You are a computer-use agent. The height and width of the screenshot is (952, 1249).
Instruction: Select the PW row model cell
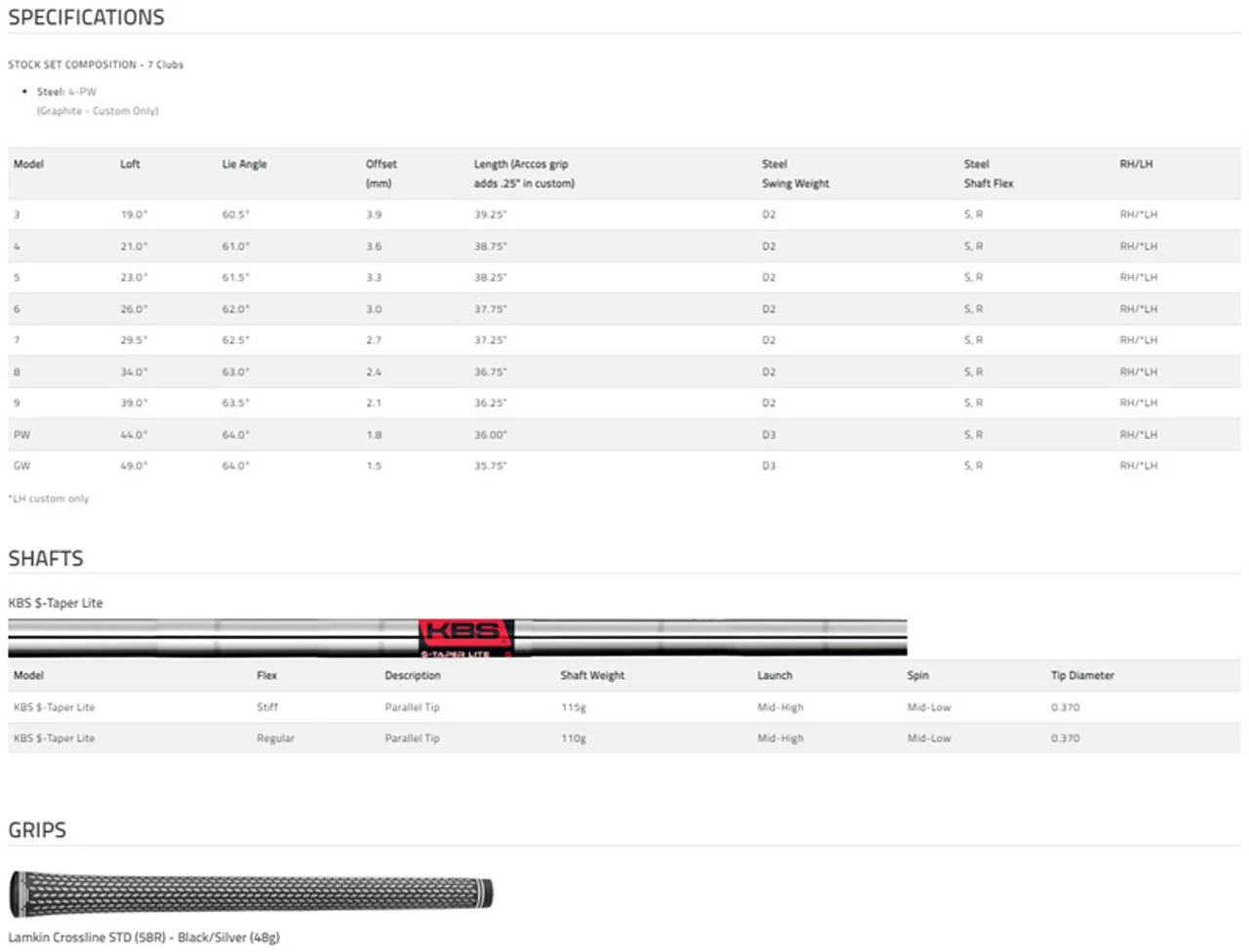tap(21, 435)
